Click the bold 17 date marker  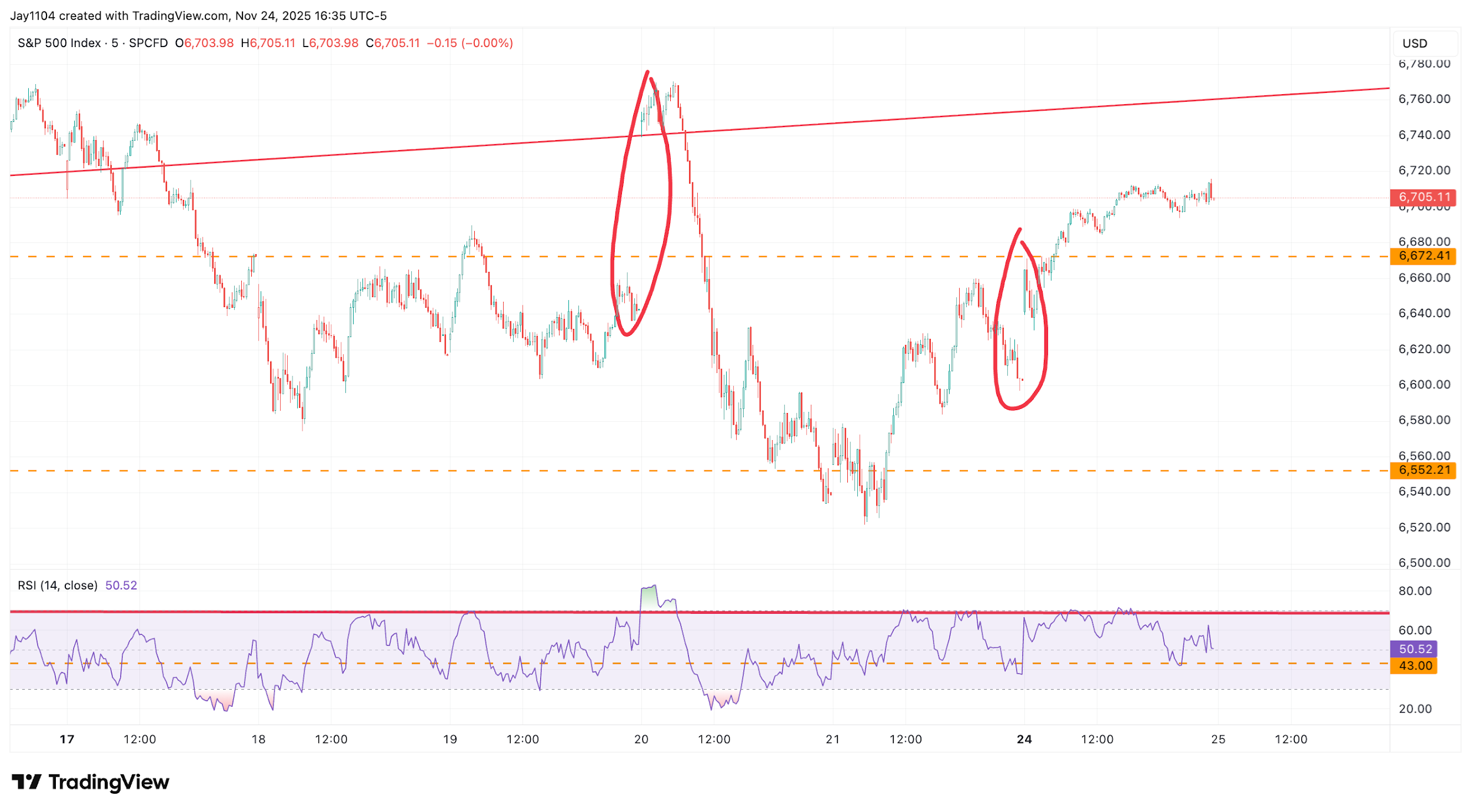pos(67,740)
